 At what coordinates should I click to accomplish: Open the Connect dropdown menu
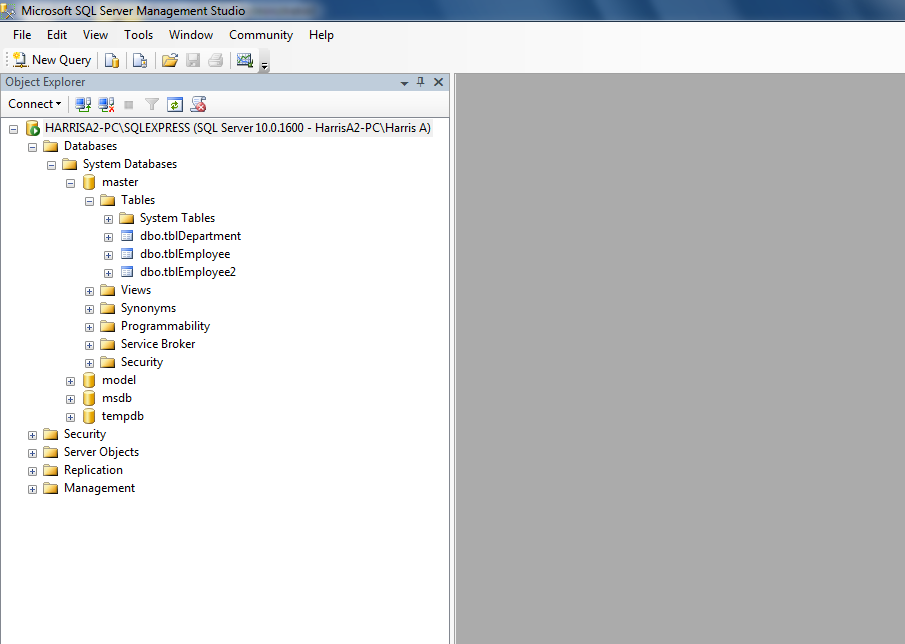pyautogui.click(x=34, y=104)
